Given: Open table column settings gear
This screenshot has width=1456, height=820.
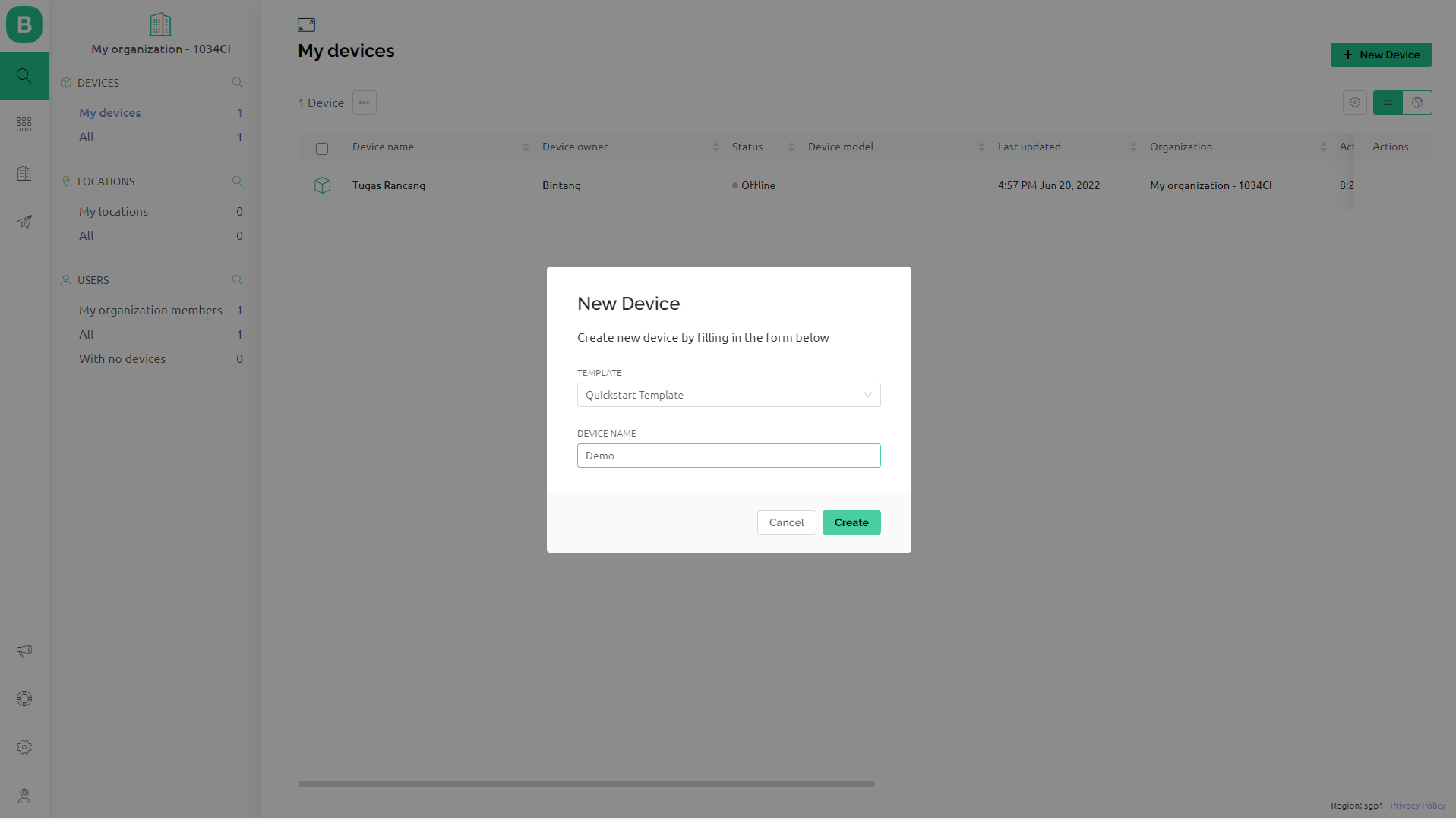Looking at the screenshot, I should 1355,102.
